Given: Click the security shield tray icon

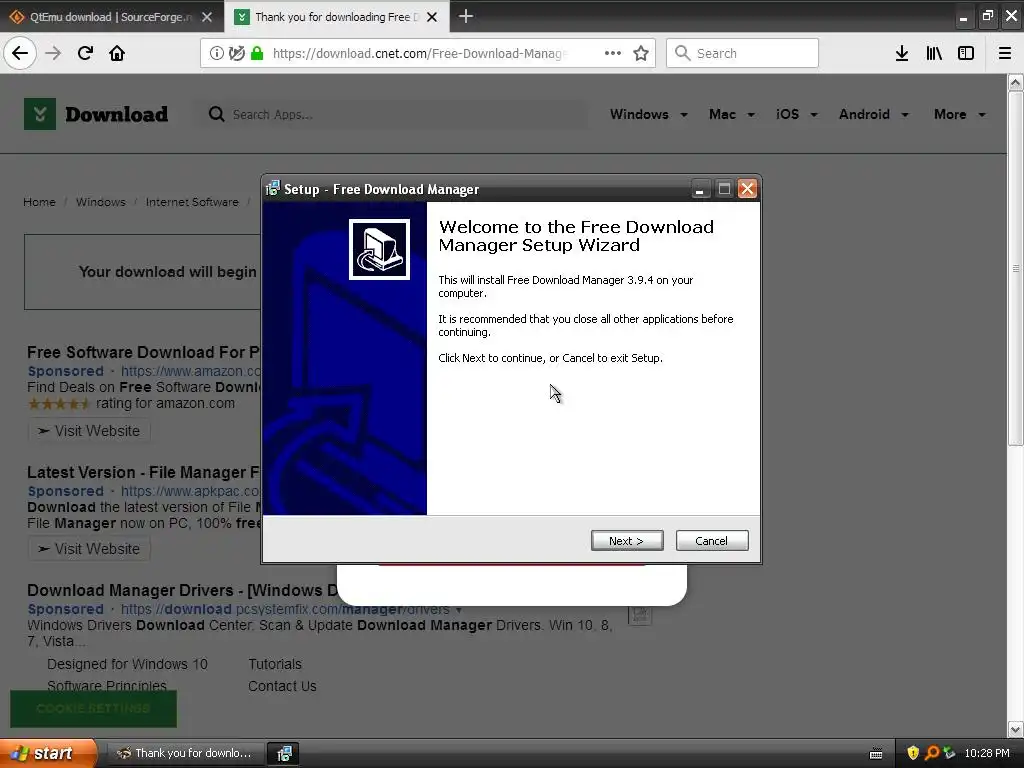Looking at the screenshot, I should [913, 753].
